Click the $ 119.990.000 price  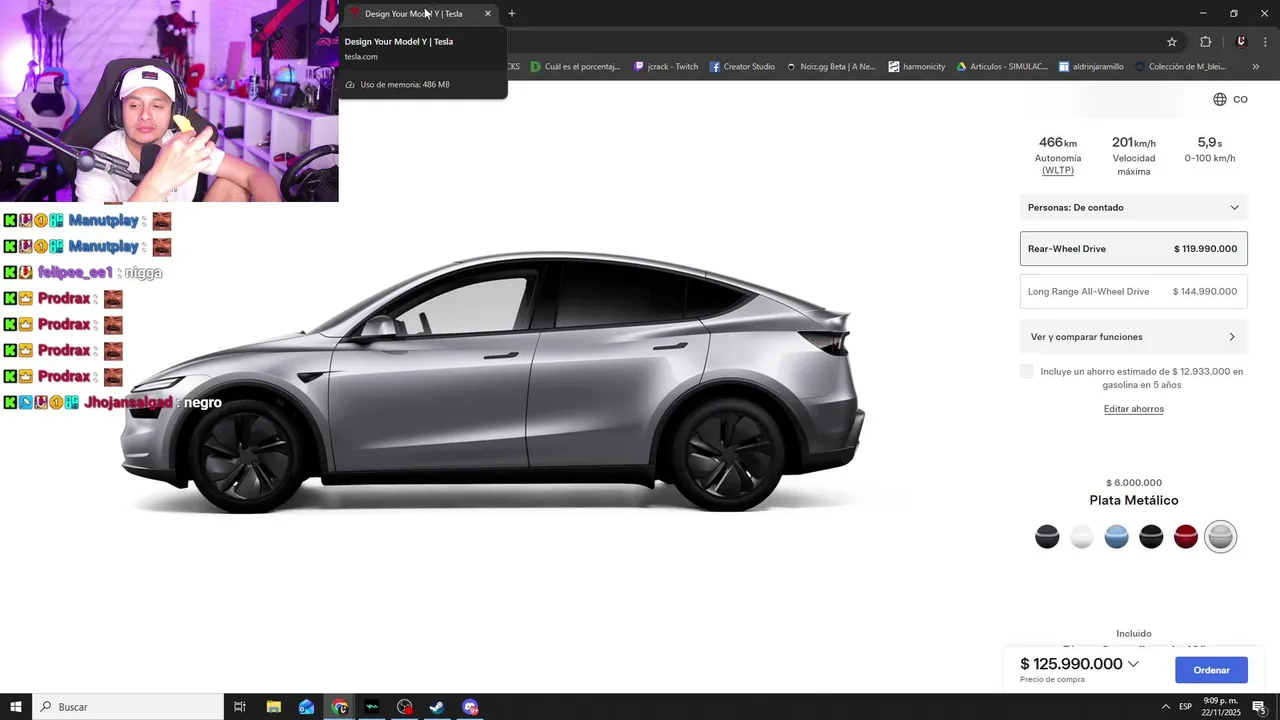click(1205, 249)
